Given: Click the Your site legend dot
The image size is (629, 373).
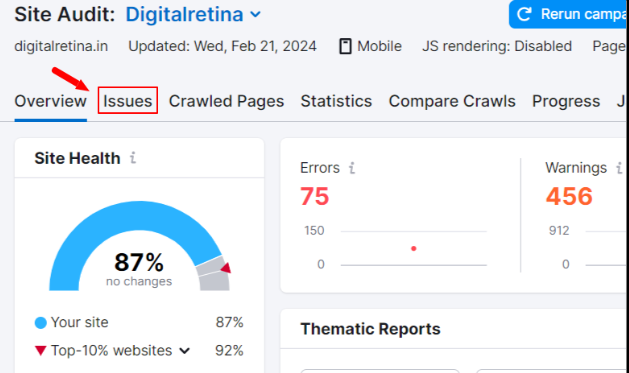Looking at the screenshot, I should click(x=41, y=322).
